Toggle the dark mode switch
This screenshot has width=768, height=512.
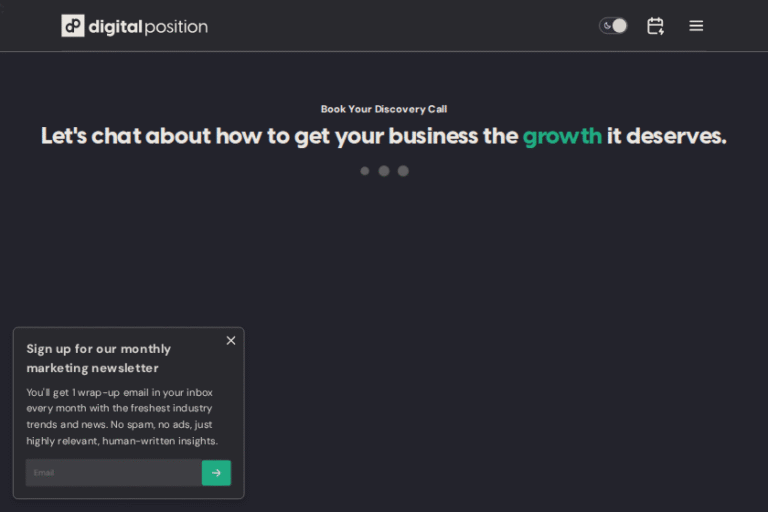click(x=613, y=26)
